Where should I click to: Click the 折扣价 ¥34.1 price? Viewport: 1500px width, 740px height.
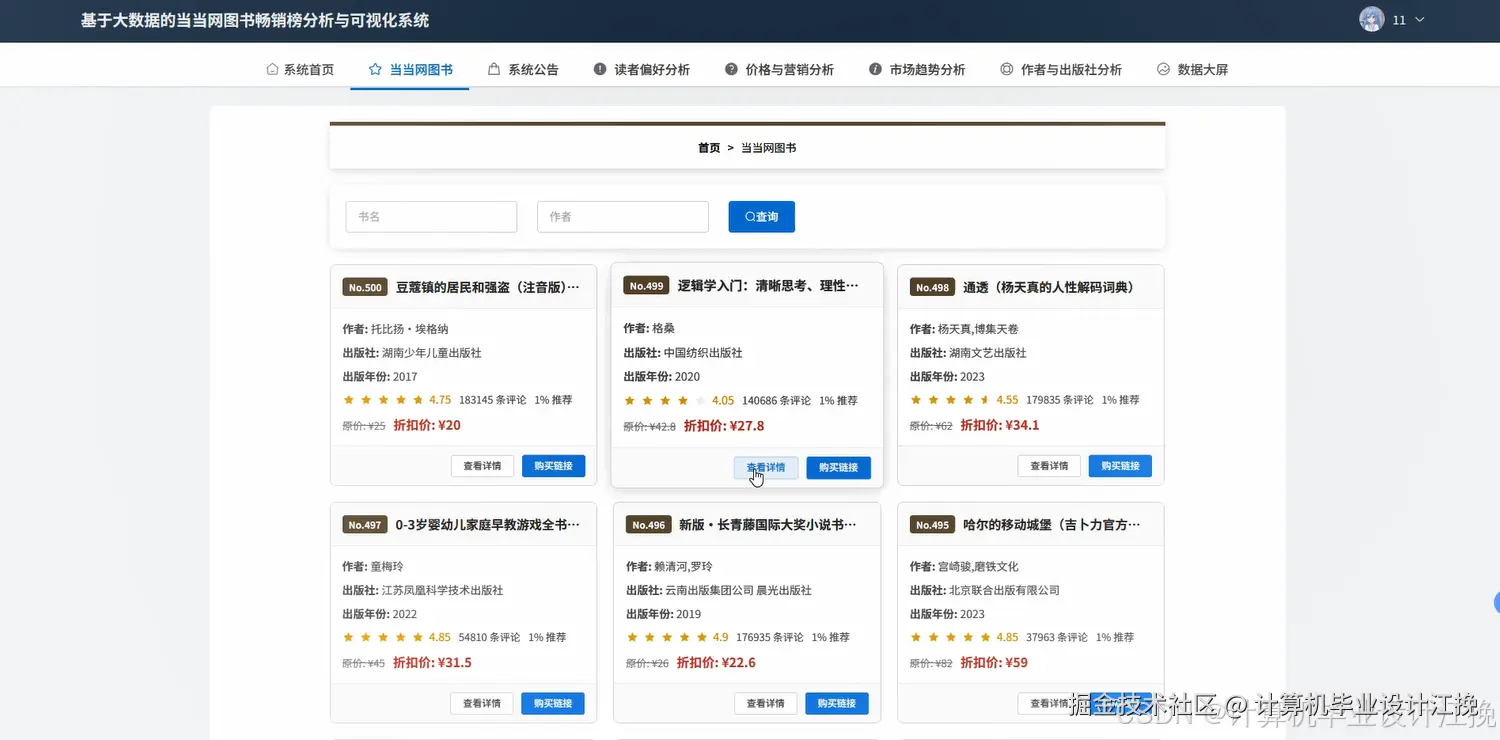[x=1000, y=425]
